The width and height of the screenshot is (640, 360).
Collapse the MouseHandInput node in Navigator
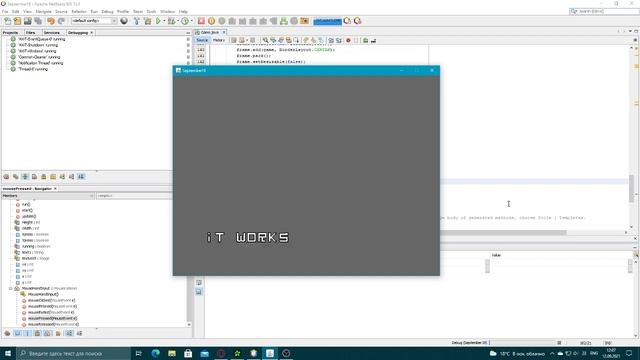11,288
